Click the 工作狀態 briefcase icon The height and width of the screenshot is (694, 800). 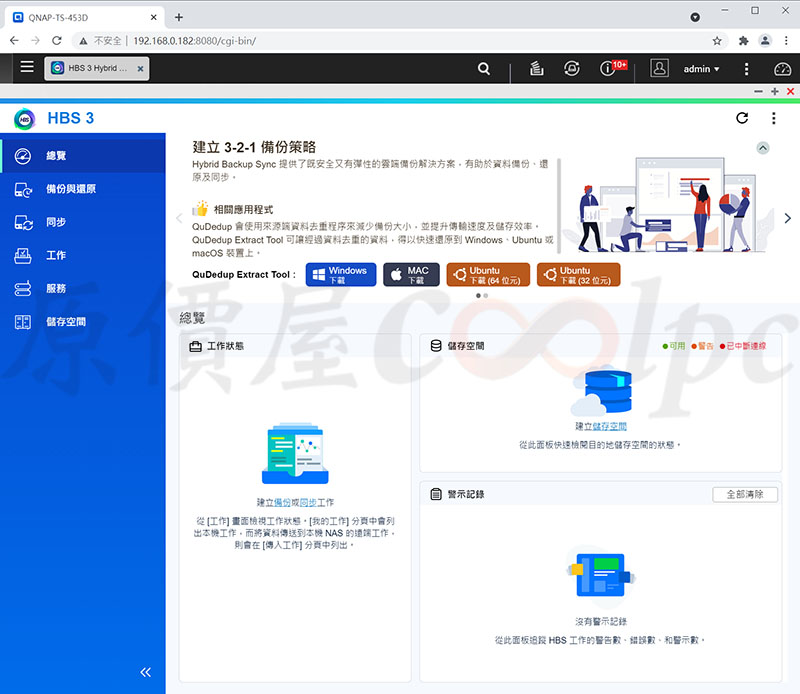pos(195,346)
